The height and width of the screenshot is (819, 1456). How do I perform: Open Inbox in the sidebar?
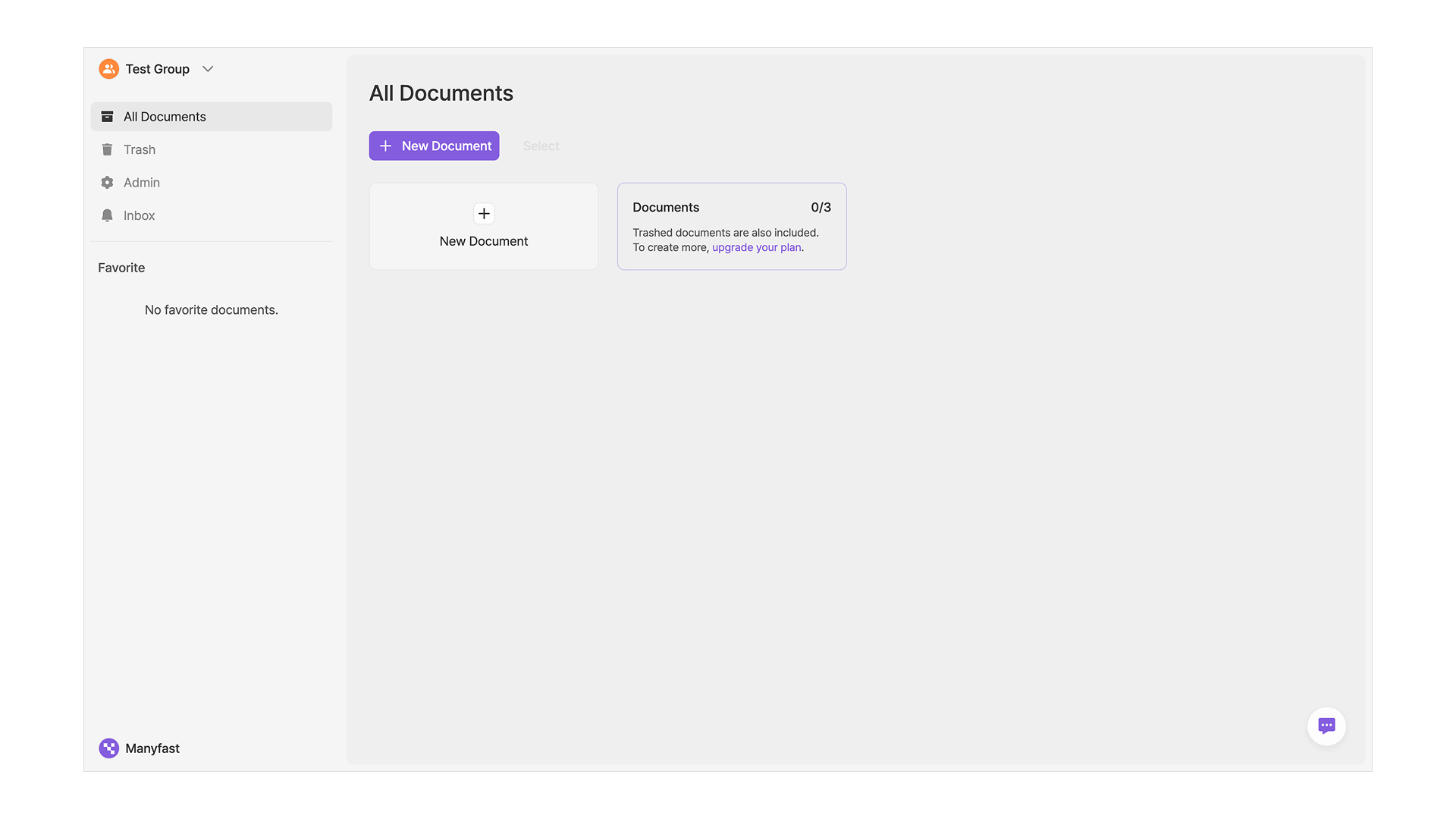point(140,216)
